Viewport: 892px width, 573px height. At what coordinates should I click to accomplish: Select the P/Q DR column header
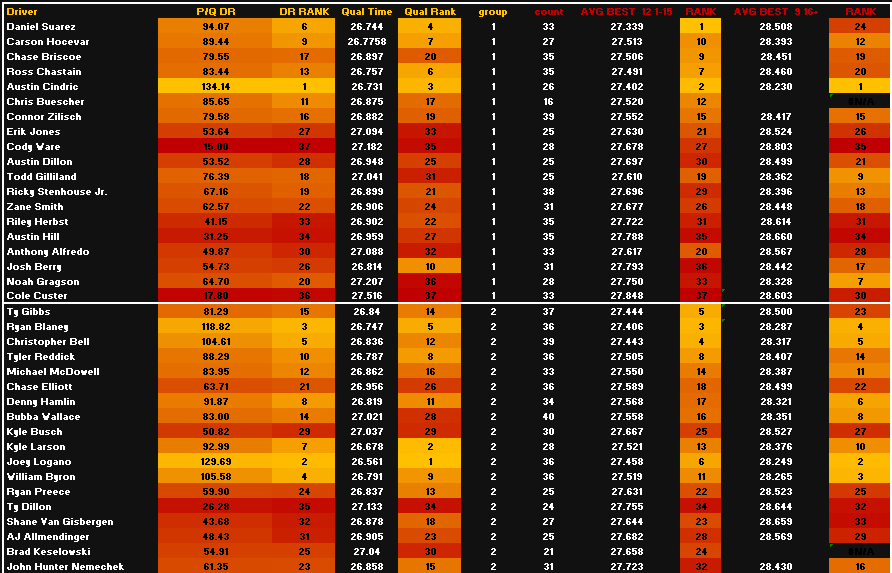[216, 11]
